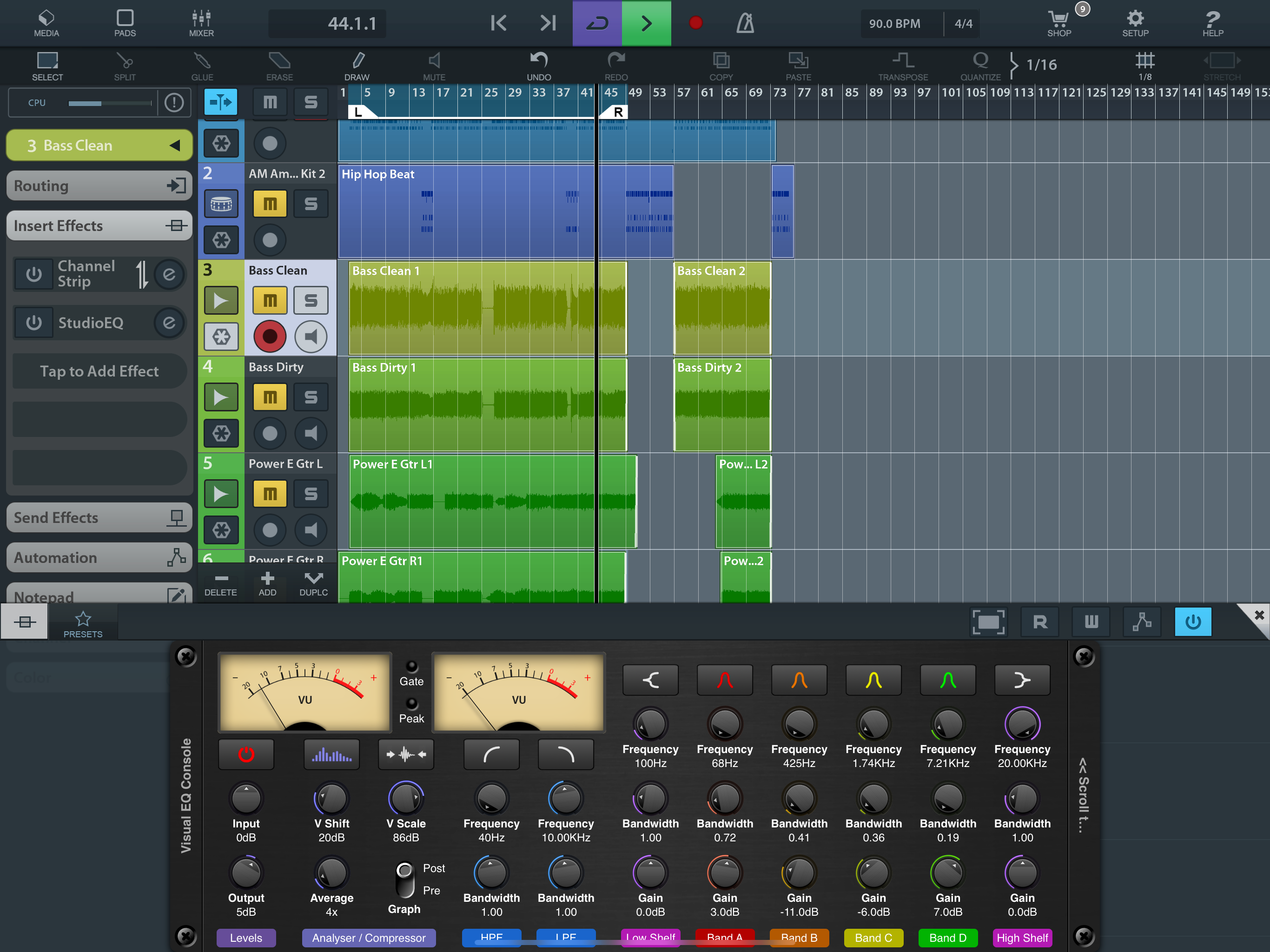1270x952 pixels.
Task: Open the Pads panel
Action: coord(125,23)
